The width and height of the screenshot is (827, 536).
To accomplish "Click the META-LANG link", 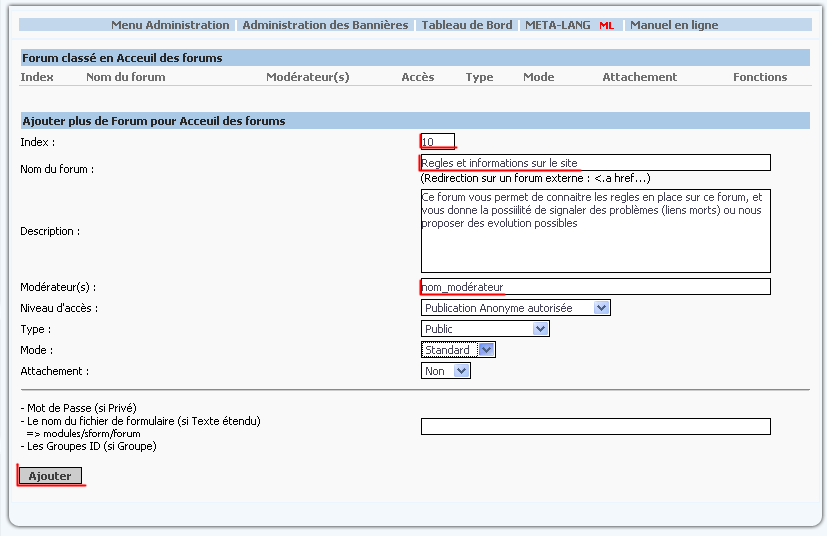I will pos(558,25).
